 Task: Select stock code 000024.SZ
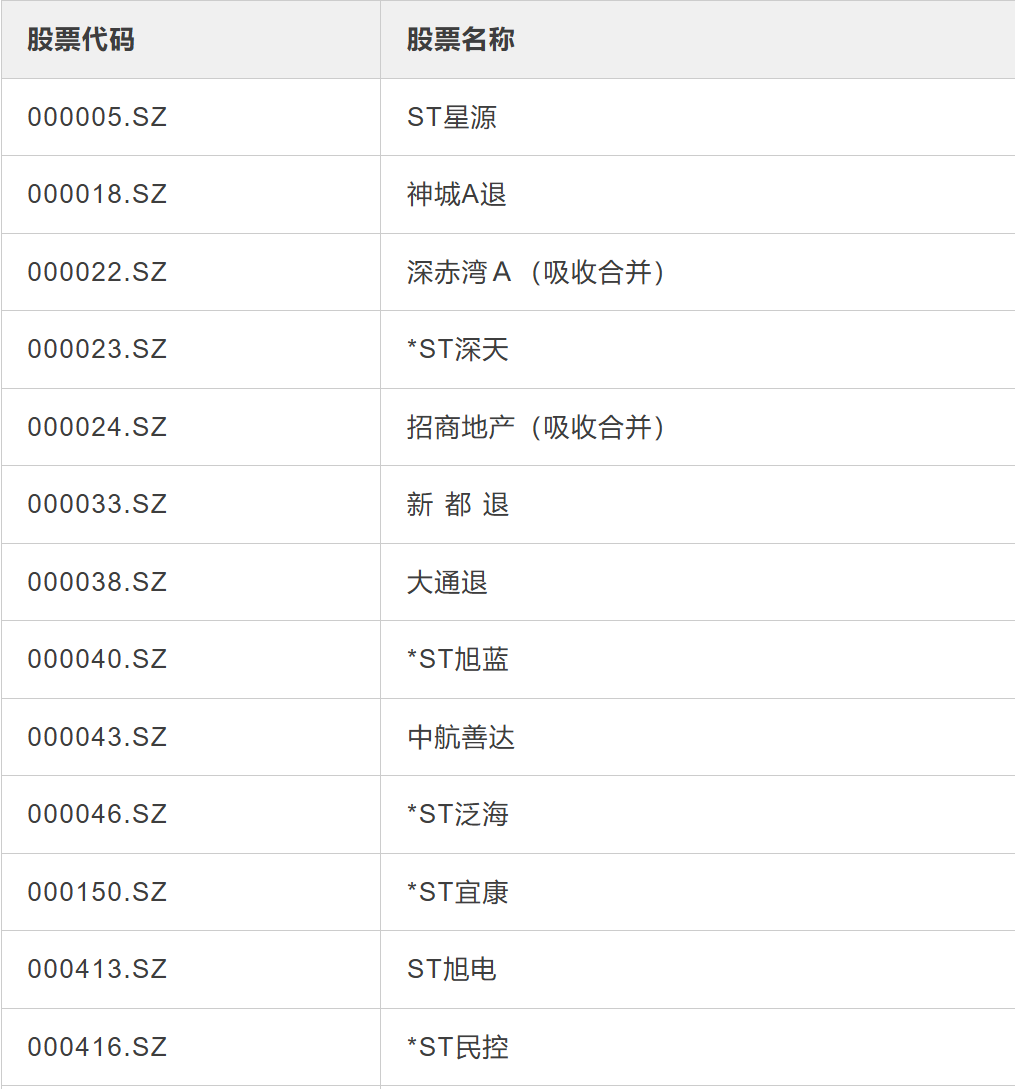[x=97, y=427]
